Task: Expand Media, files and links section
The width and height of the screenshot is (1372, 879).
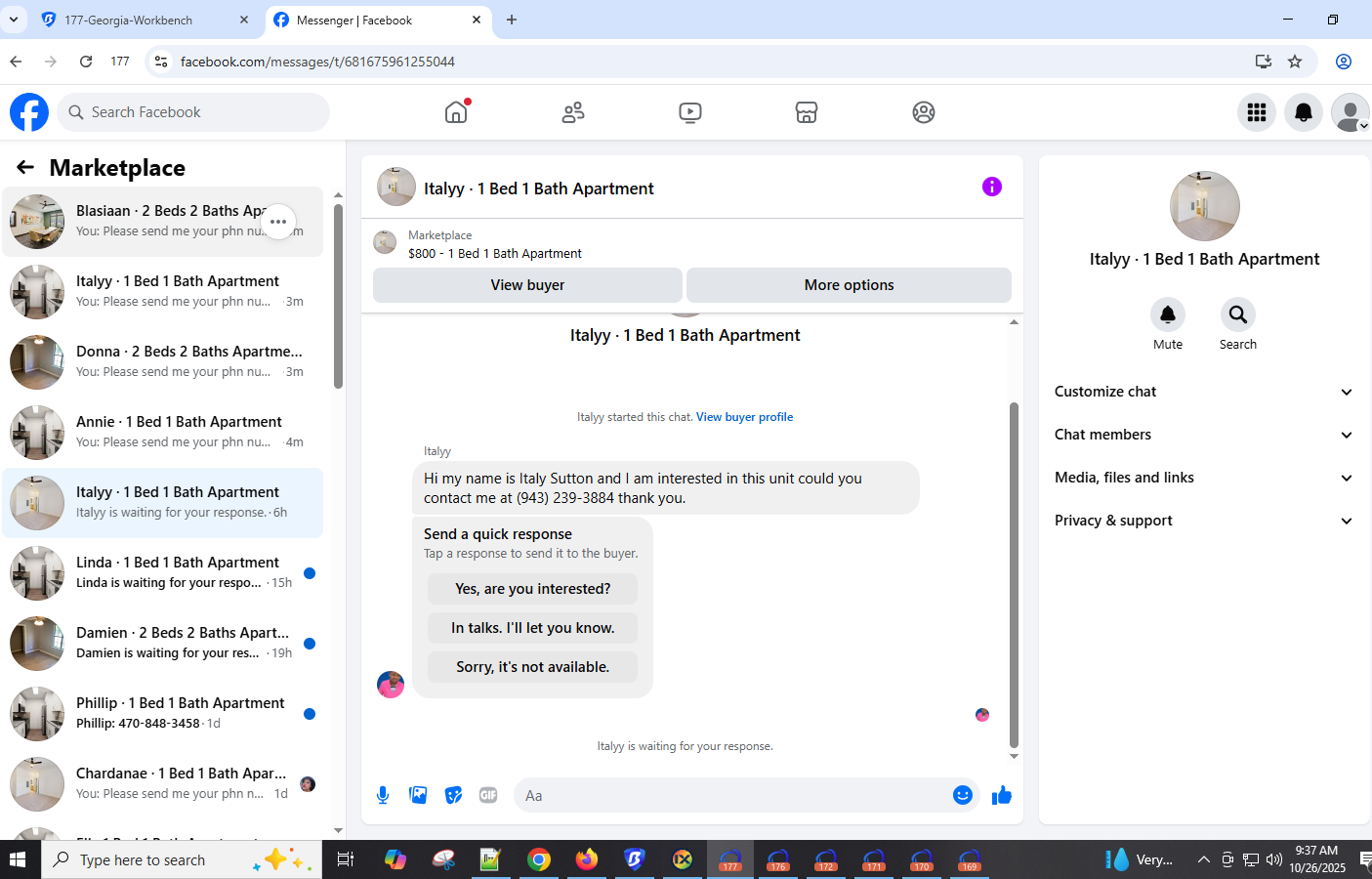Action: pos(1204,478)
